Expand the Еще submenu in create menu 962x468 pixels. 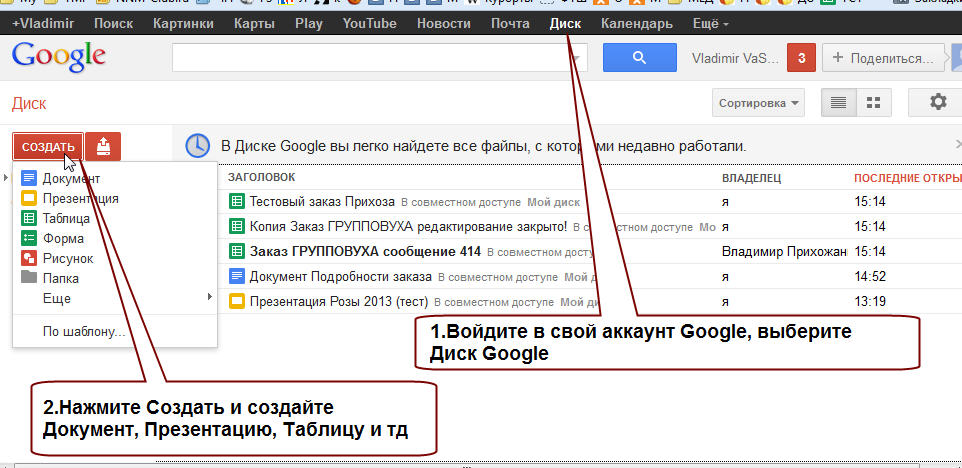point(115,299)
